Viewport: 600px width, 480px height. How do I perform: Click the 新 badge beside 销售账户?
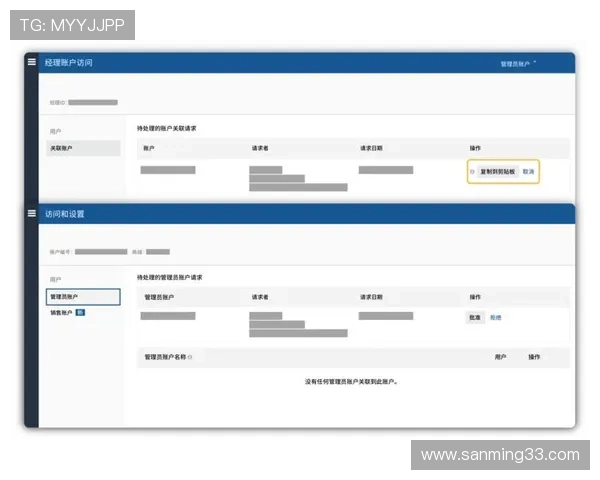[x=81, y=312]
